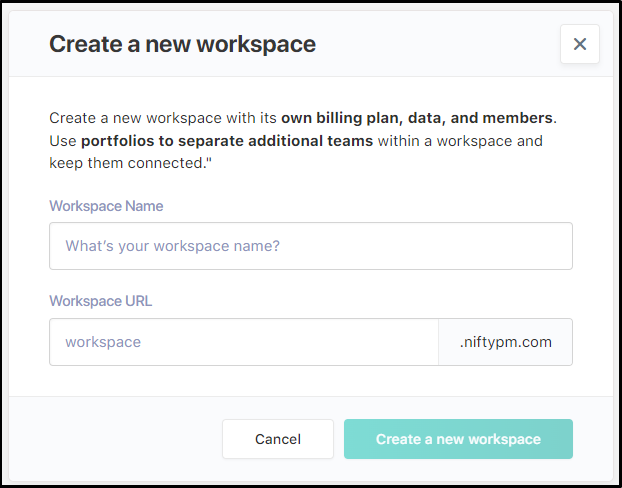The image size is (622, 488).
Task: Click the keep them connected text line
Action: pos(125,163)
